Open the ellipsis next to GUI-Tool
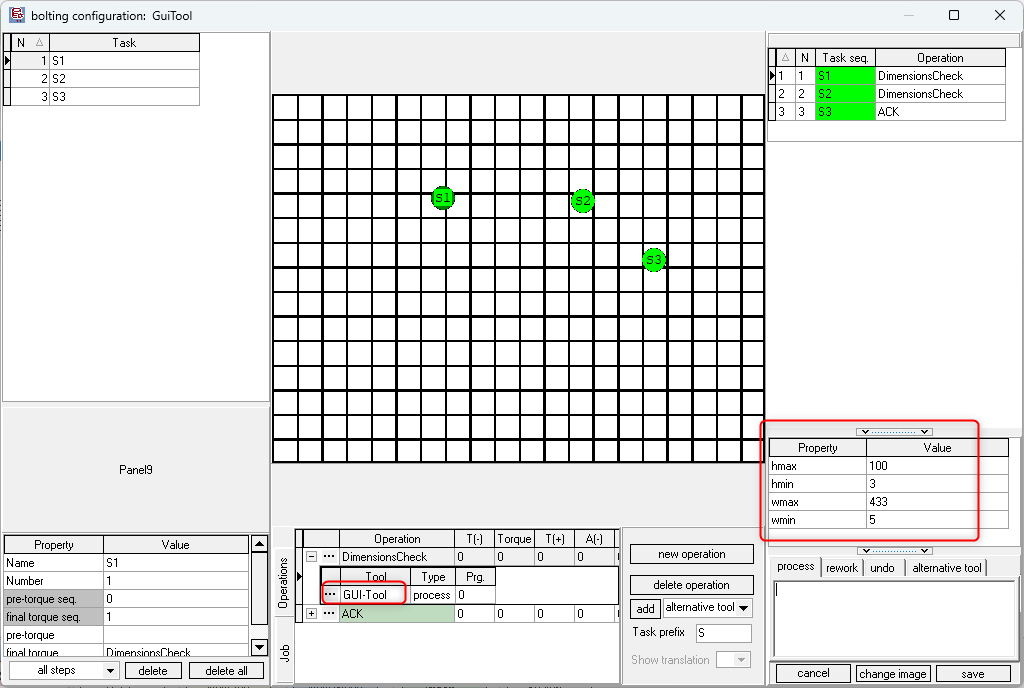The image size is (1024, 688). [x=330, y=595]
